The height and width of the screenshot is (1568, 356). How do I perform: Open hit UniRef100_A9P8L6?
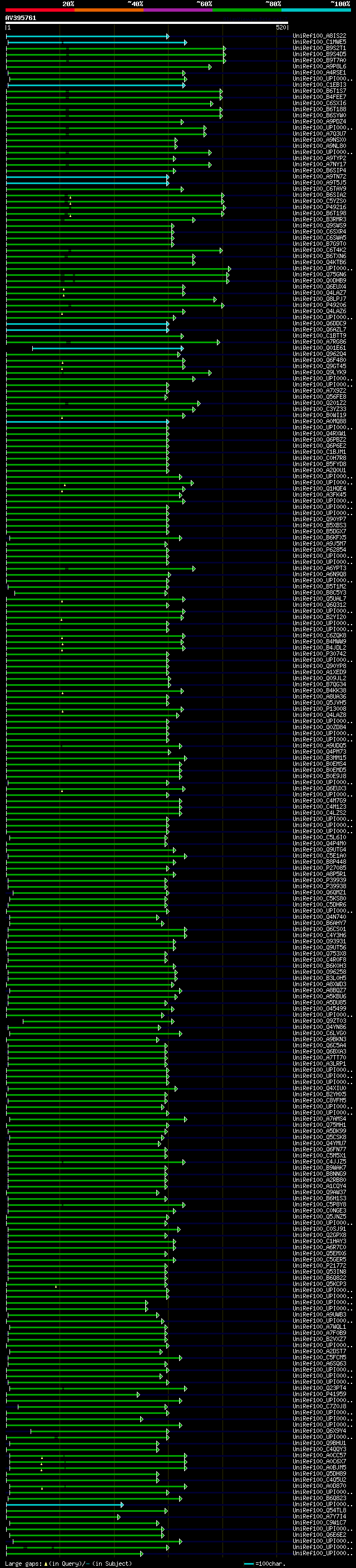click(x=319, y=66)
